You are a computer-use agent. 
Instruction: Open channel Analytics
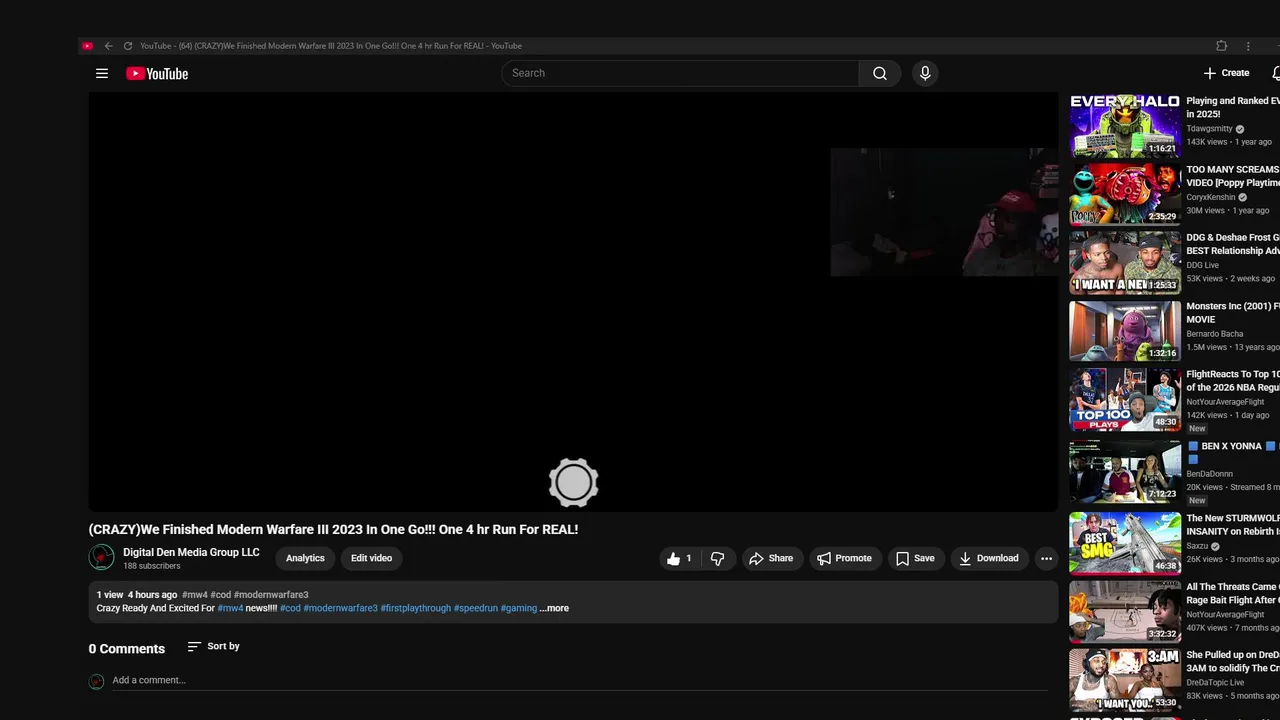coord(305,558)
